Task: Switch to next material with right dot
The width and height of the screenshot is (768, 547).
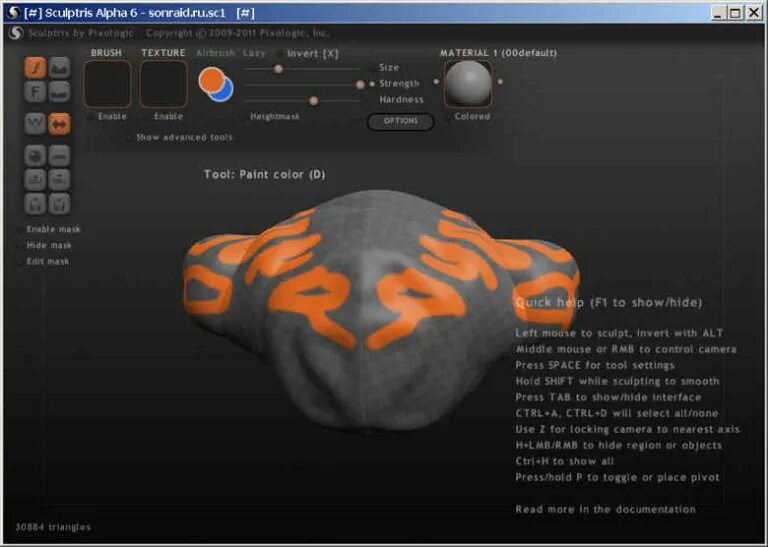Action: [x=500, y=82]
